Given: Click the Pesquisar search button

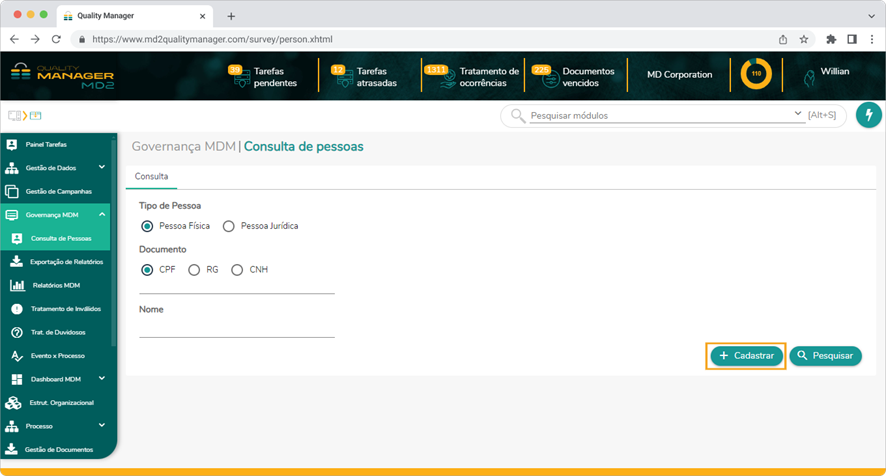Looking at the screenshot, I should click(x=825, y=355).
